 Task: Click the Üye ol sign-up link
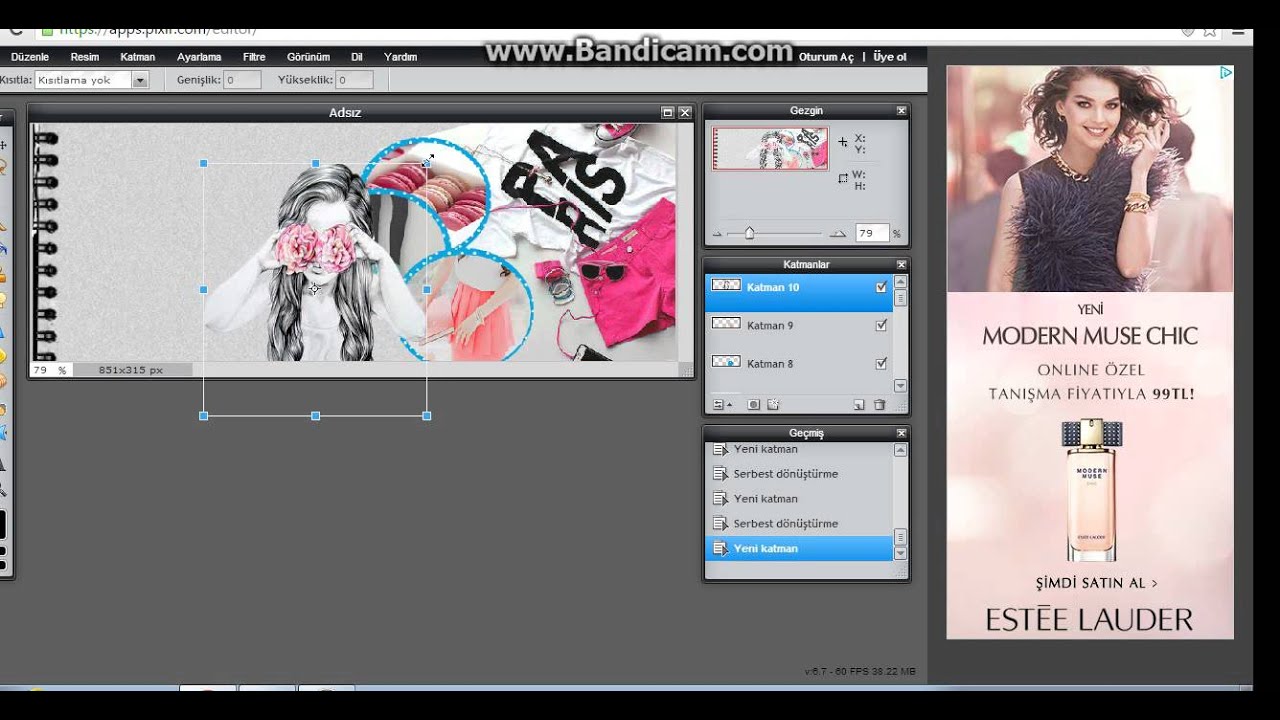pos(890,57)
